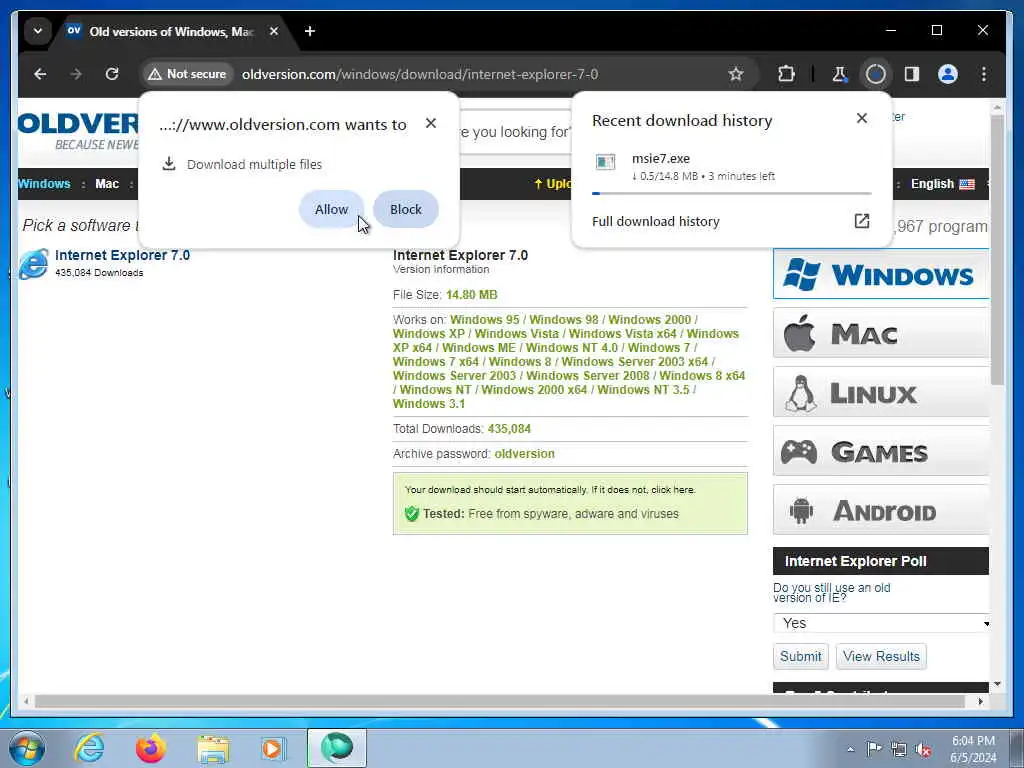Click the msie7.exe download progress bar
Screen dimensions: 1024x768
[x=731, y=193]
